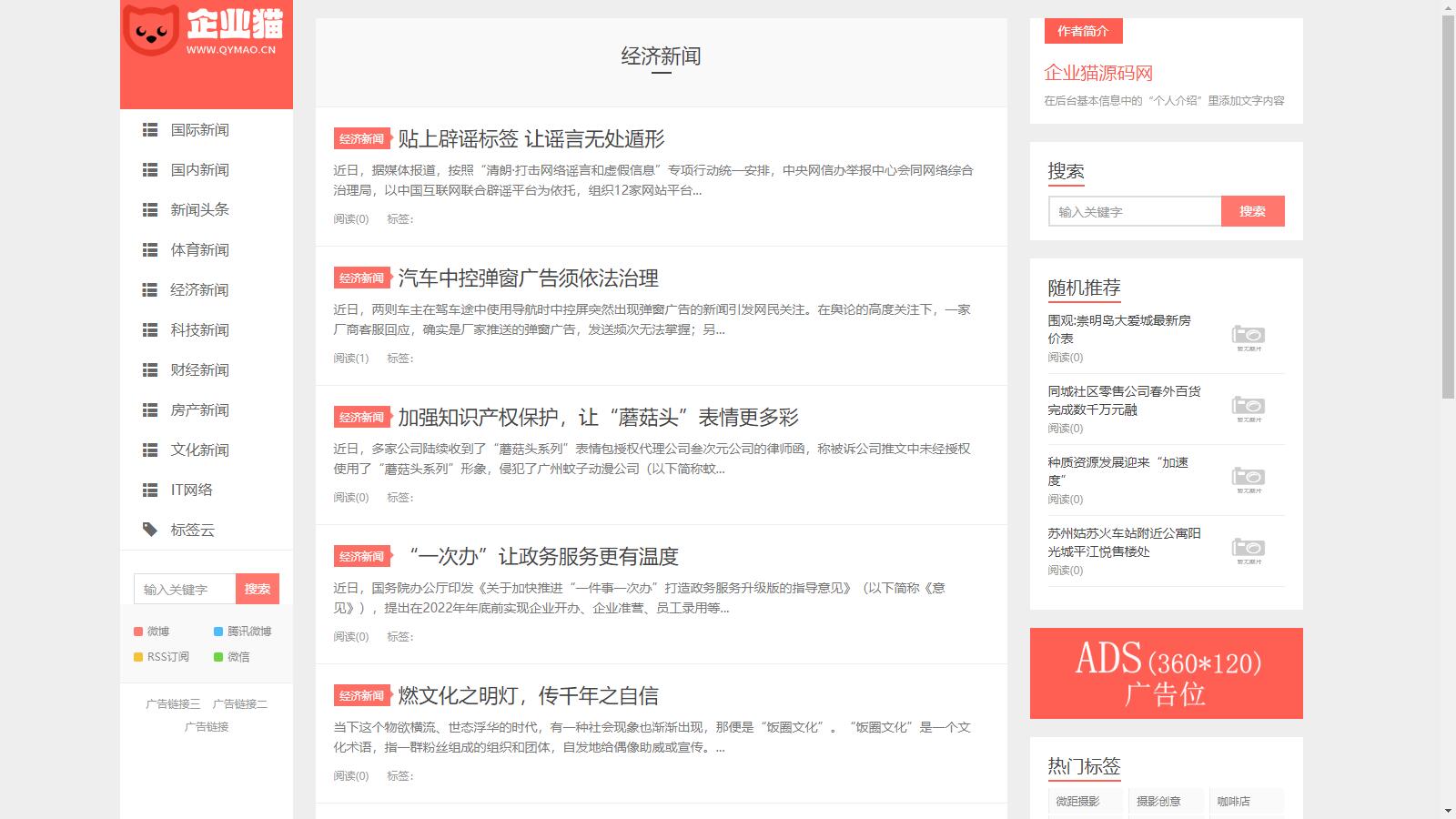The width and height of the screenshot is (1456, 819).
Task: Click the tag icon beside 标签云
Action: 150,530
